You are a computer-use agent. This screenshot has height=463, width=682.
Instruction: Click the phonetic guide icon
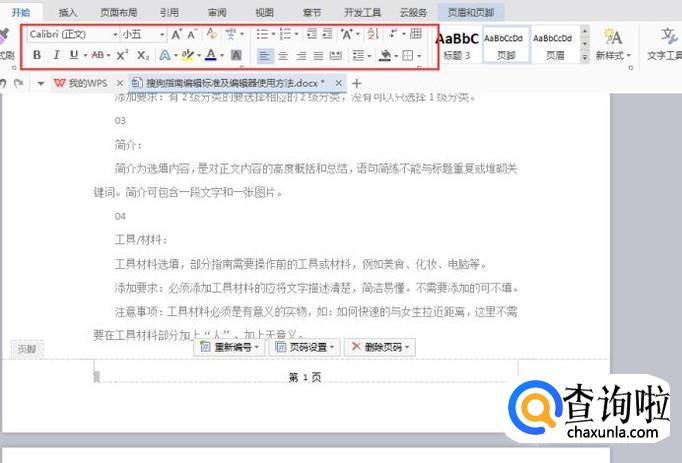231,34
